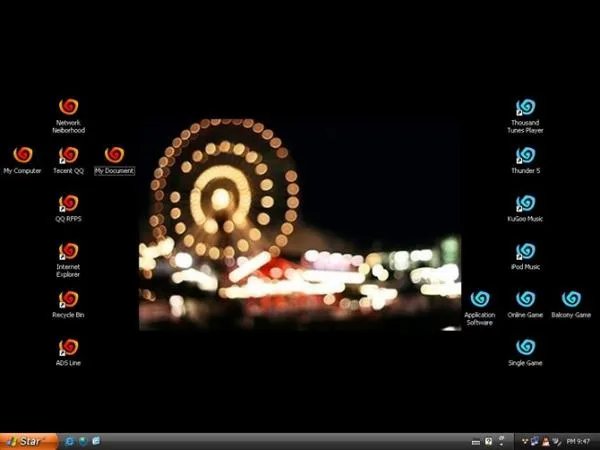Open the Balcony Game folder icon
600x450 pixels.
571,300
